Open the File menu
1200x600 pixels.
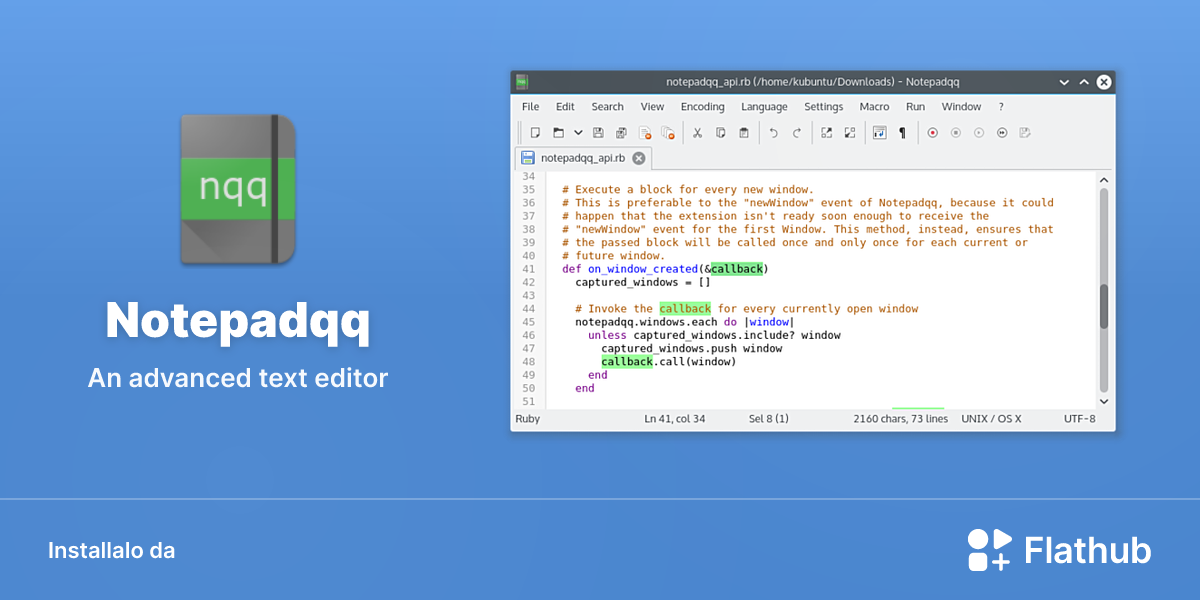pos(530,107)
